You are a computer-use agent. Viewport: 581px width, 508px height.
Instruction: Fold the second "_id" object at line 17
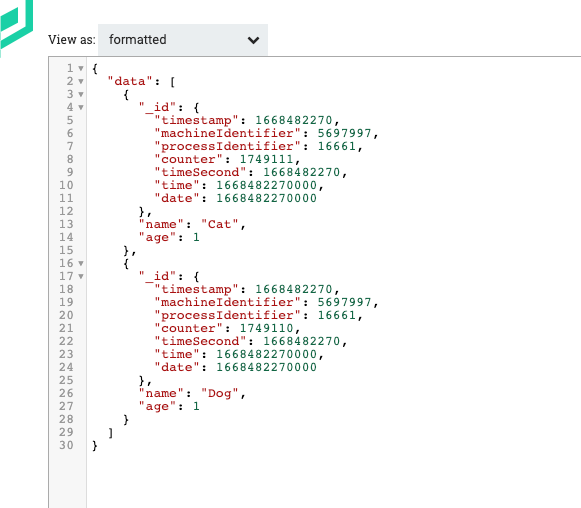81,276
